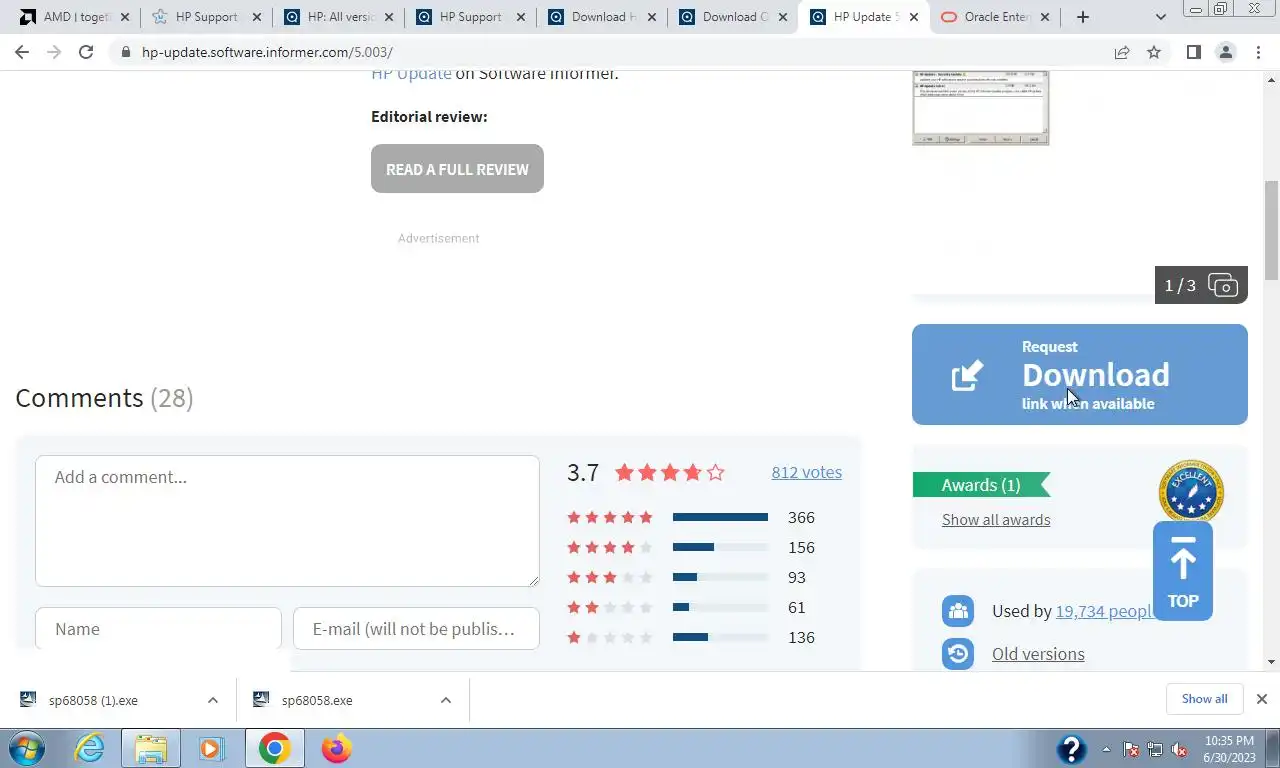The height and width of the screenshot is (768, 1280).
Task: Click the E-mail input field
Action: 416,629
